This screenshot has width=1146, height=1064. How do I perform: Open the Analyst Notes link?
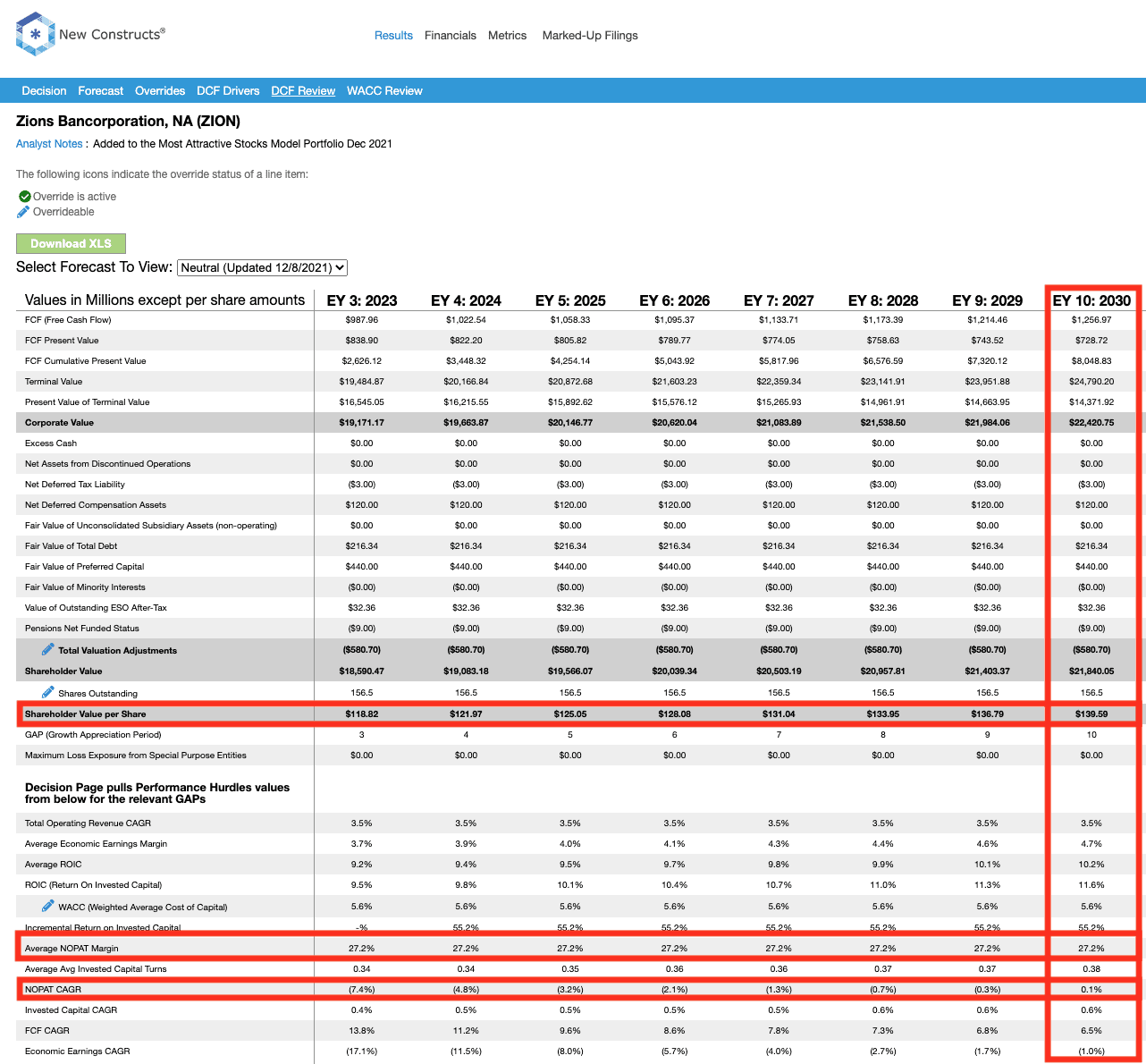pyautogui.click(x=49, y=144)
